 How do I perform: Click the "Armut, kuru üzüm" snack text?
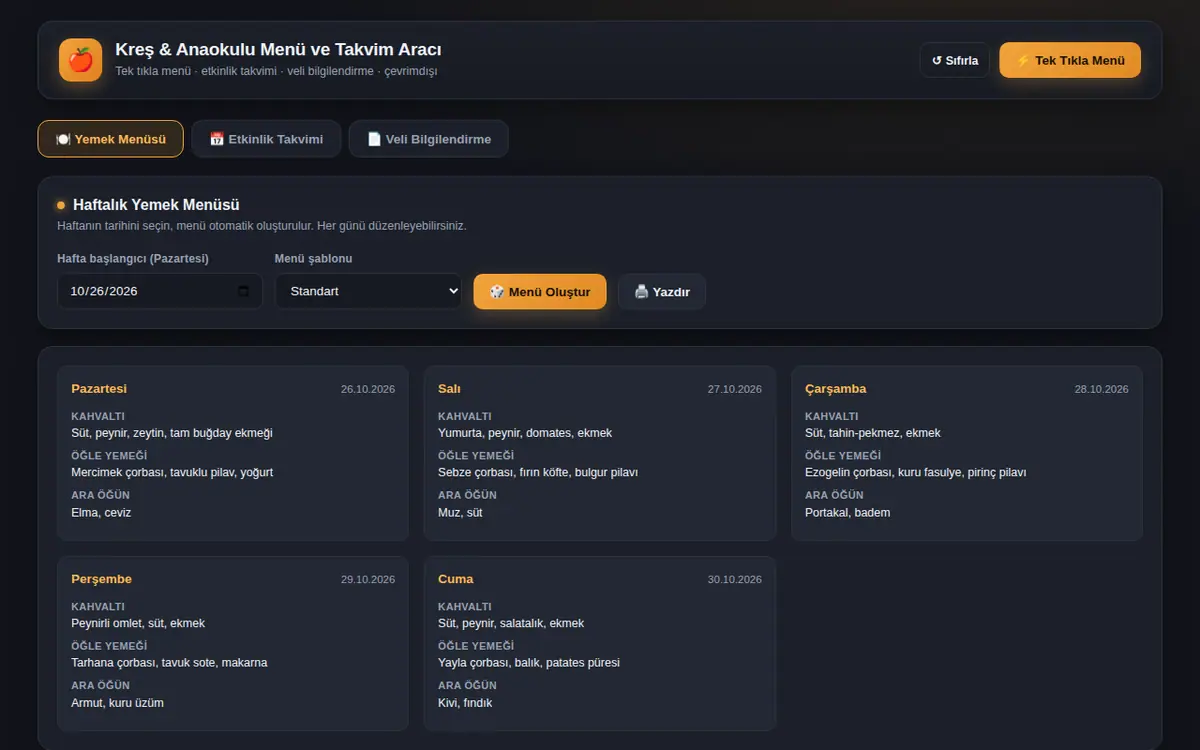coord(117,702)
